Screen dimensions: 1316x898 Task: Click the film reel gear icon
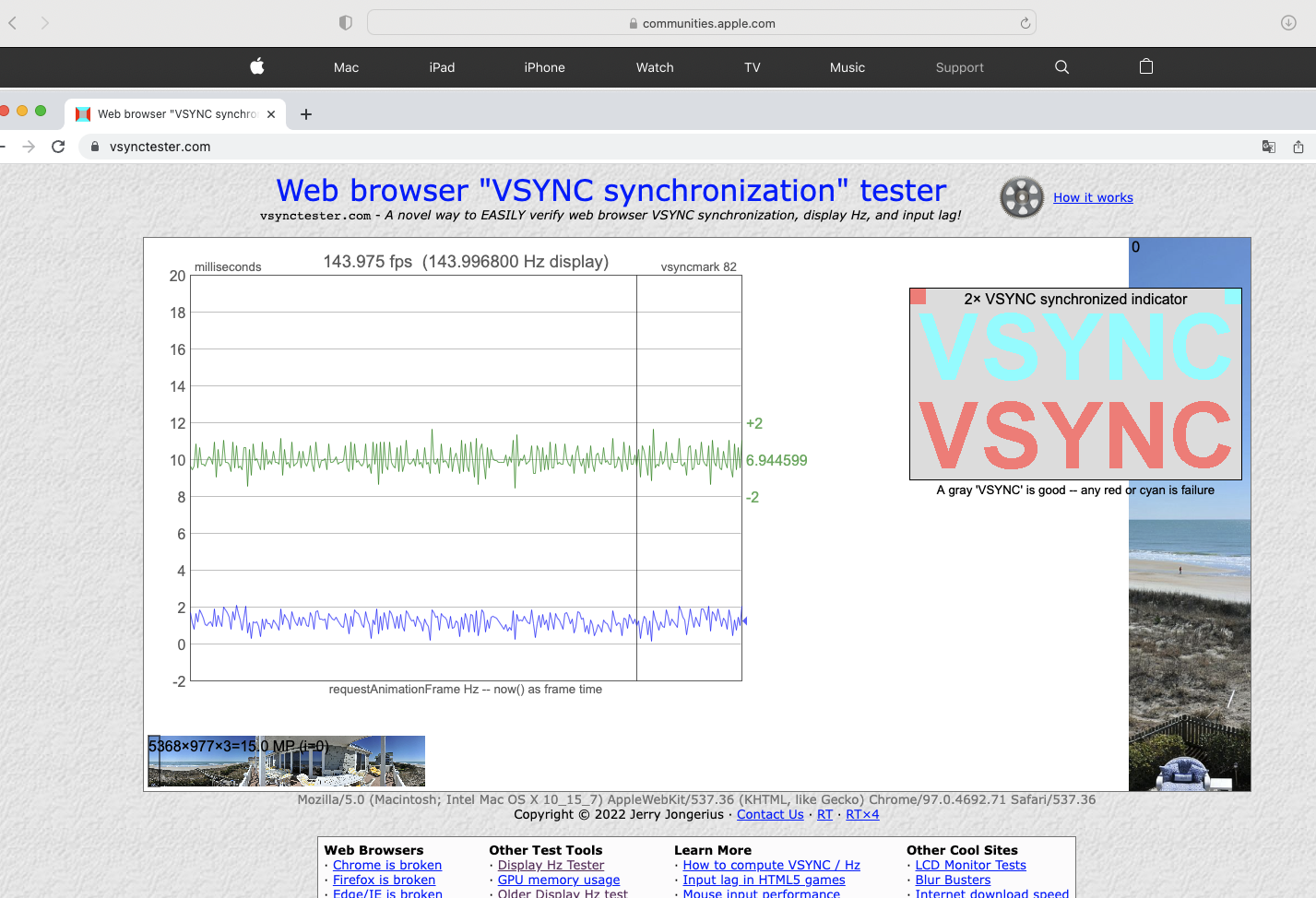[x=1022, y=197]
